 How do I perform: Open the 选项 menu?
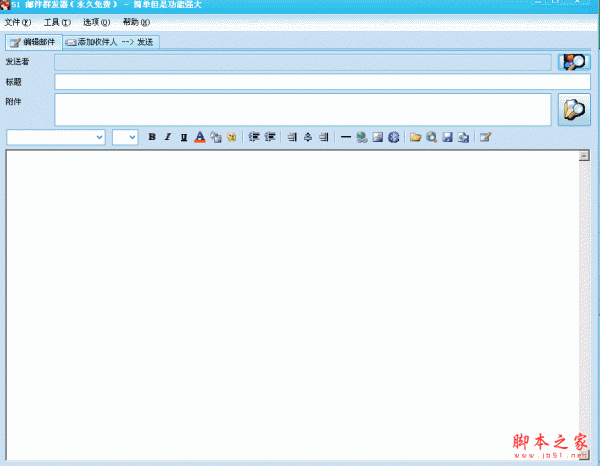96,22
